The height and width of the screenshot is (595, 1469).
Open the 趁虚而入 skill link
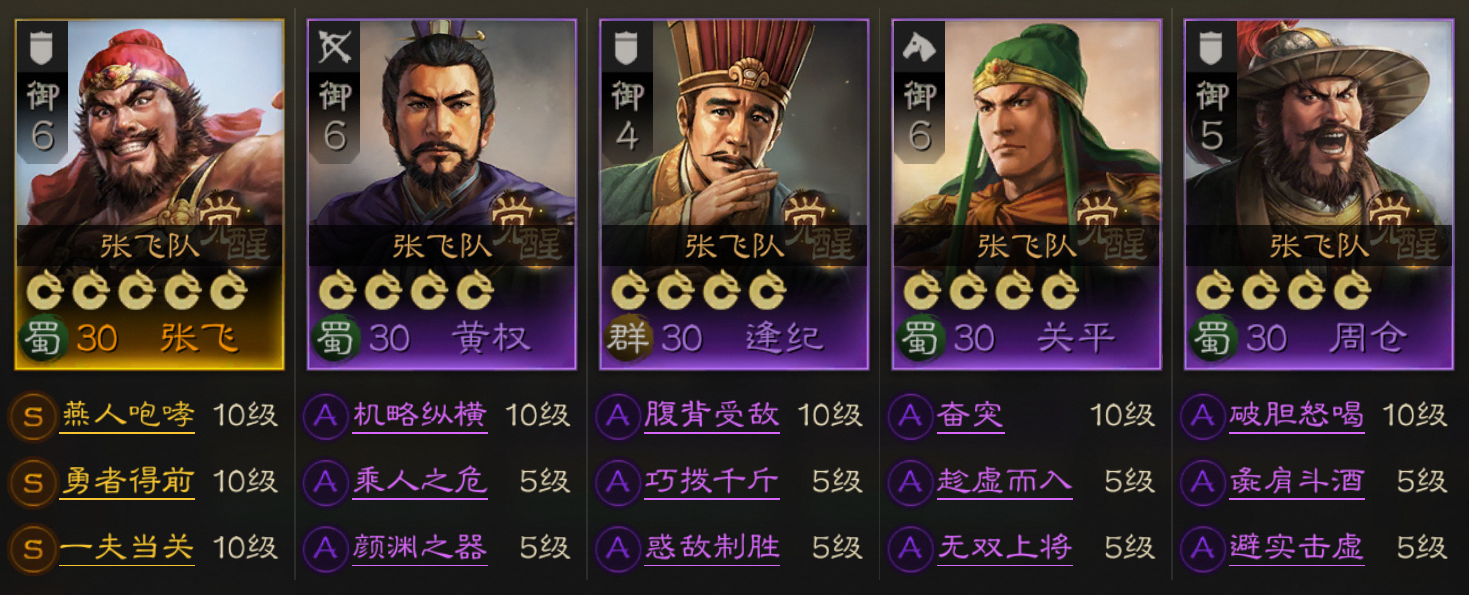point(1004,482)
